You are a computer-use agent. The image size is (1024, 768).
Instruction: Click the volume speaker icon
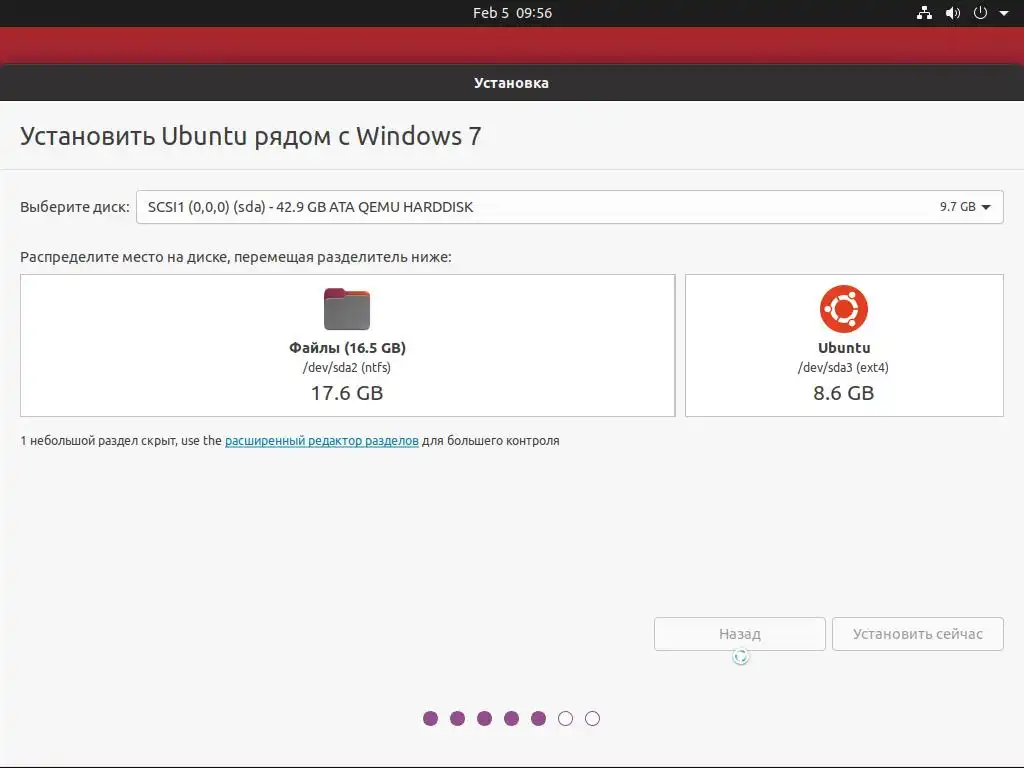[x=953, y=12]
